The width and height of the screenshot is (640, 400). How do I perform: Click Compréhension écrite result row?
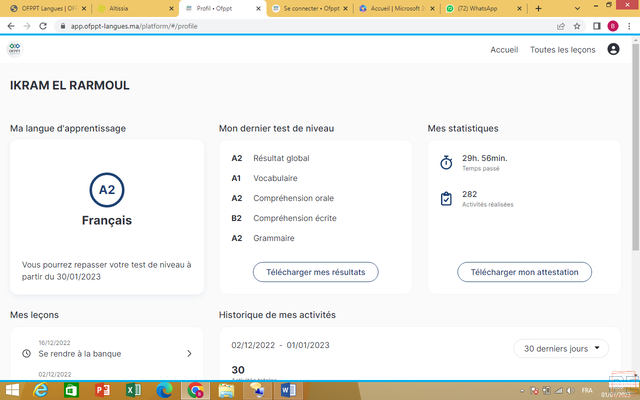click(284, 218)
